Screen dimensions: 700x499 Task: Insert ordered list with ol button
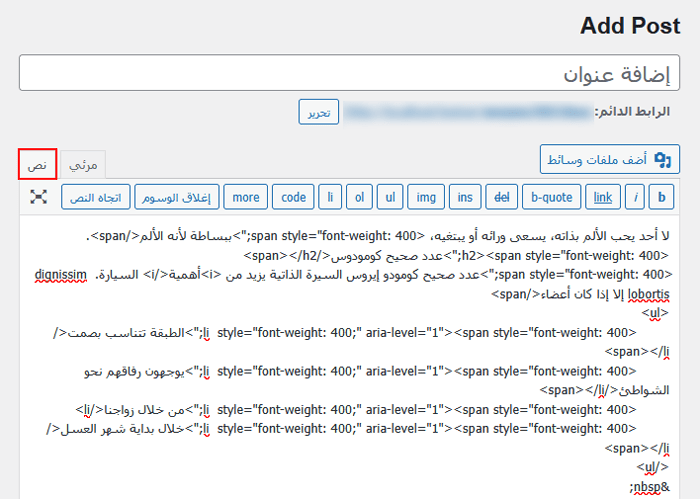(x=359, y=197)
